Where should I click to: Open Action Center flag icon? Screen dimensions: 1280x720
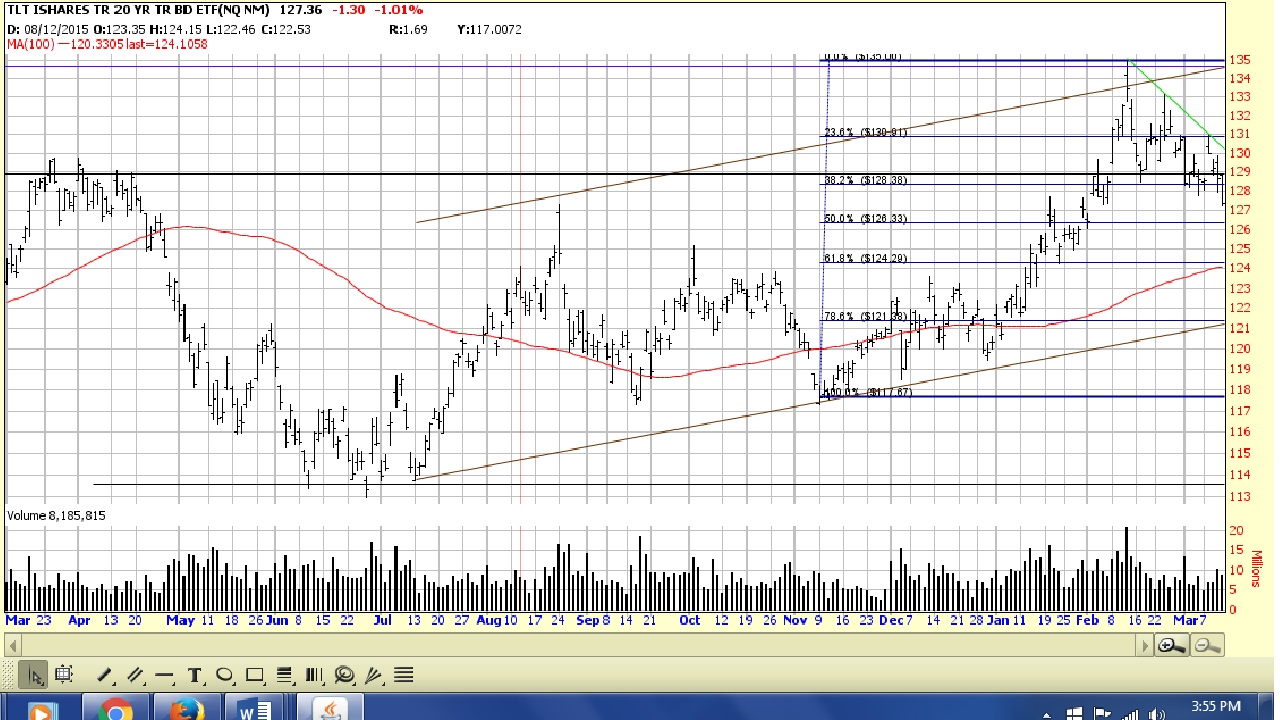1102,714
